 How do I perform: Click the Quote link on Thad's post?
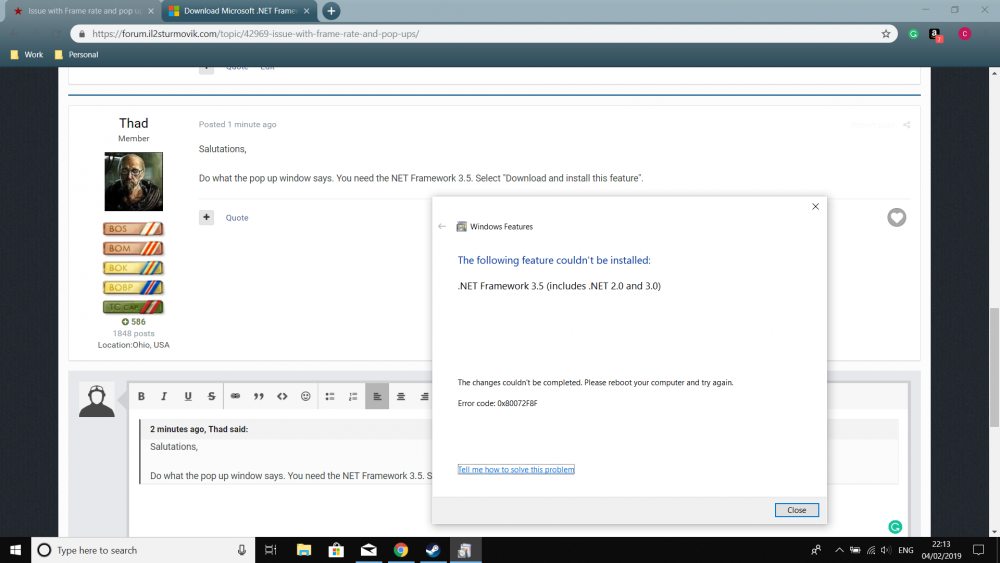(x=237, y=217)
